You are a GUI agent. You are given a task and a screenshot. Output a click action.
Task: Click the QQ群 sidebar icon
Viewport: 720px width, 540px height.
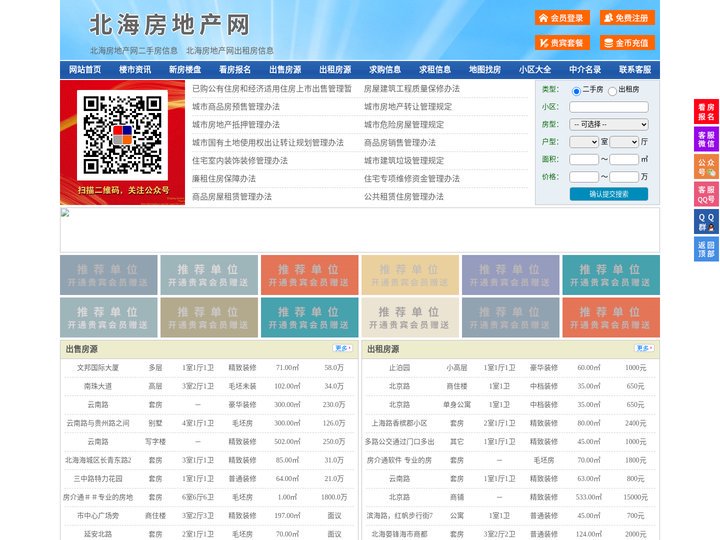pyautogui.click(x=706, y=222)
